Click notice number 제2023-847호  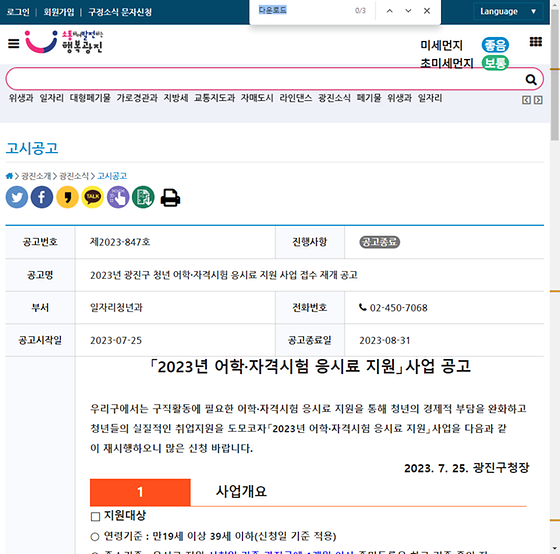pos(120,242)
